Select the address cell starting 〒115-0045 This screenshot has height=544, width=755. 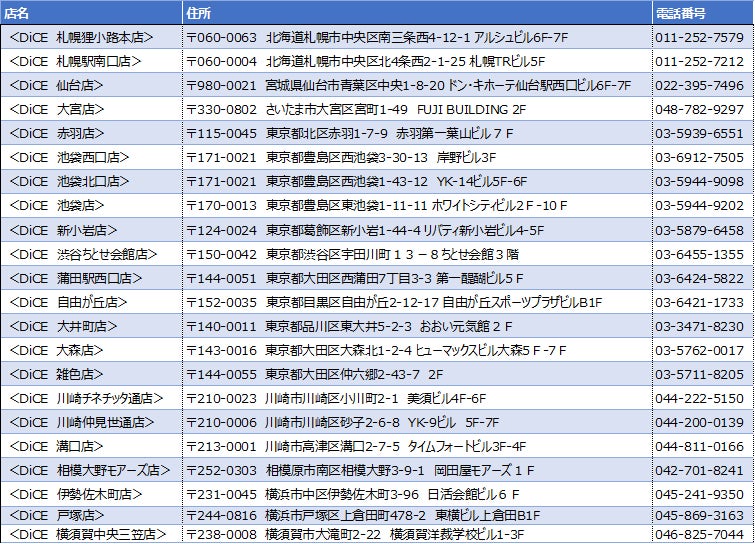[x=417, y=133]
